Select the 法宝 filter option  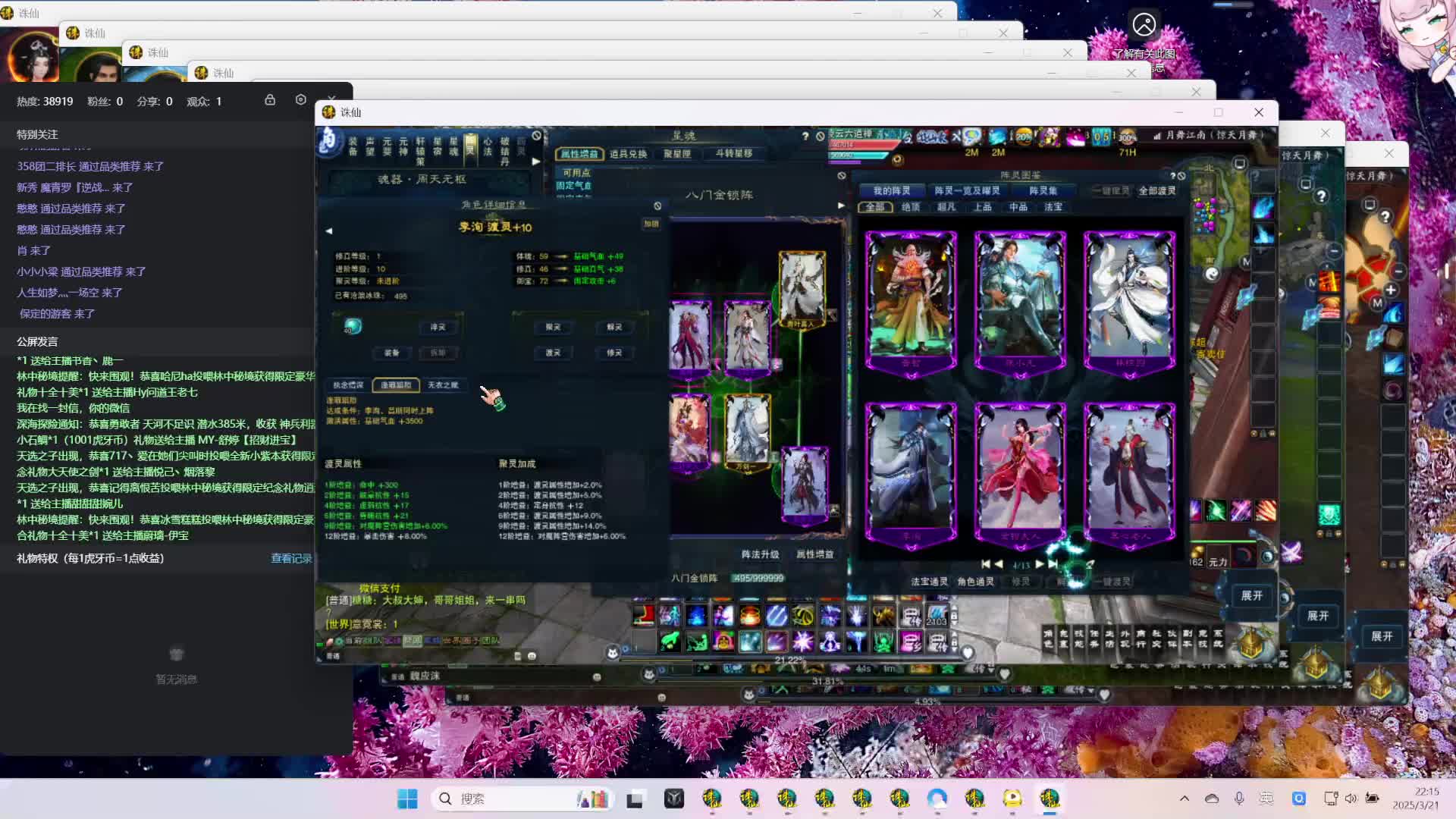1053,207
